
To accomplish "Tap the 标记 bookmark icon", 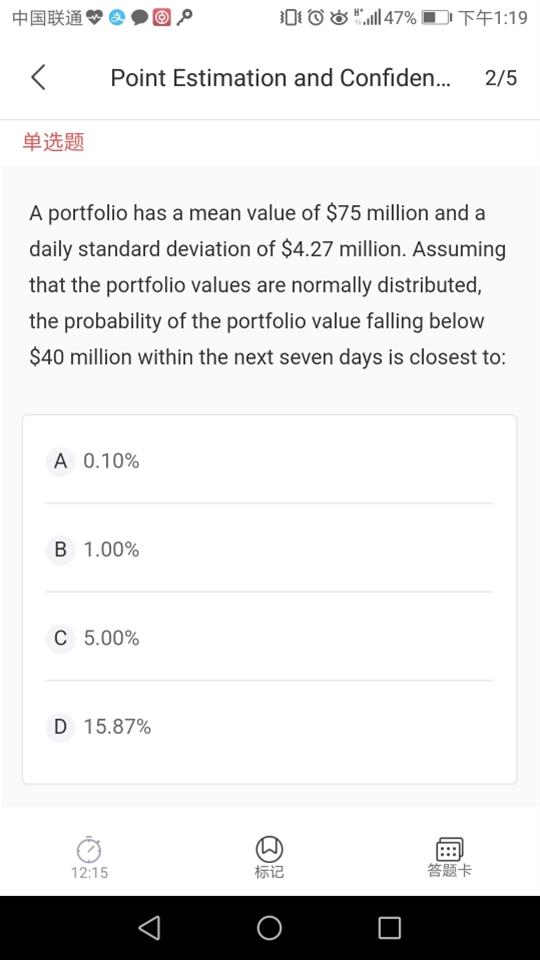I will 269,848.
